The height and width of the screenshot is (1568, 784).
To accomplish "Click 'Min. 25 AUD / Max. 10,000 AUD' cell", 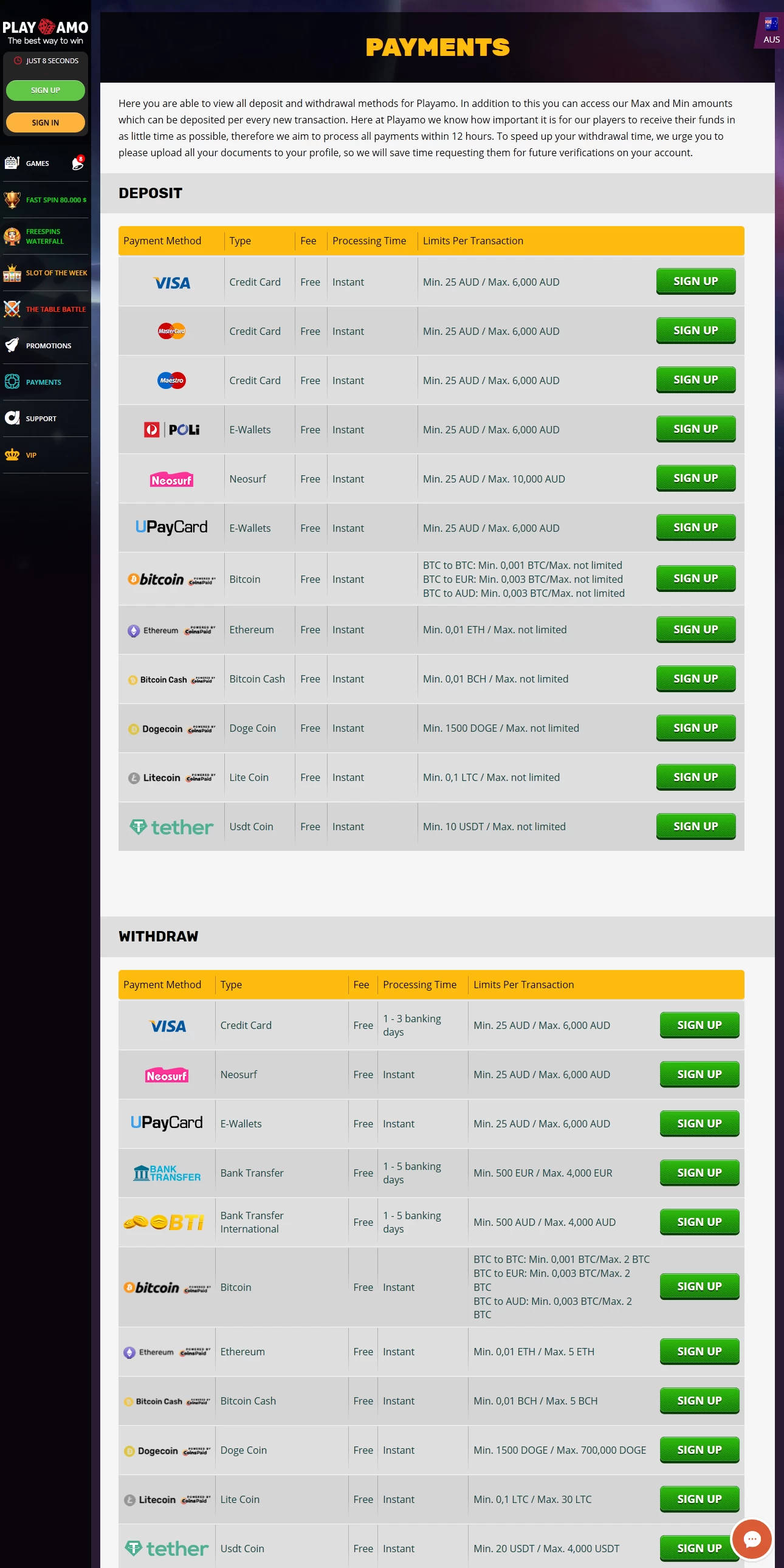I will [x=493, y=479].
